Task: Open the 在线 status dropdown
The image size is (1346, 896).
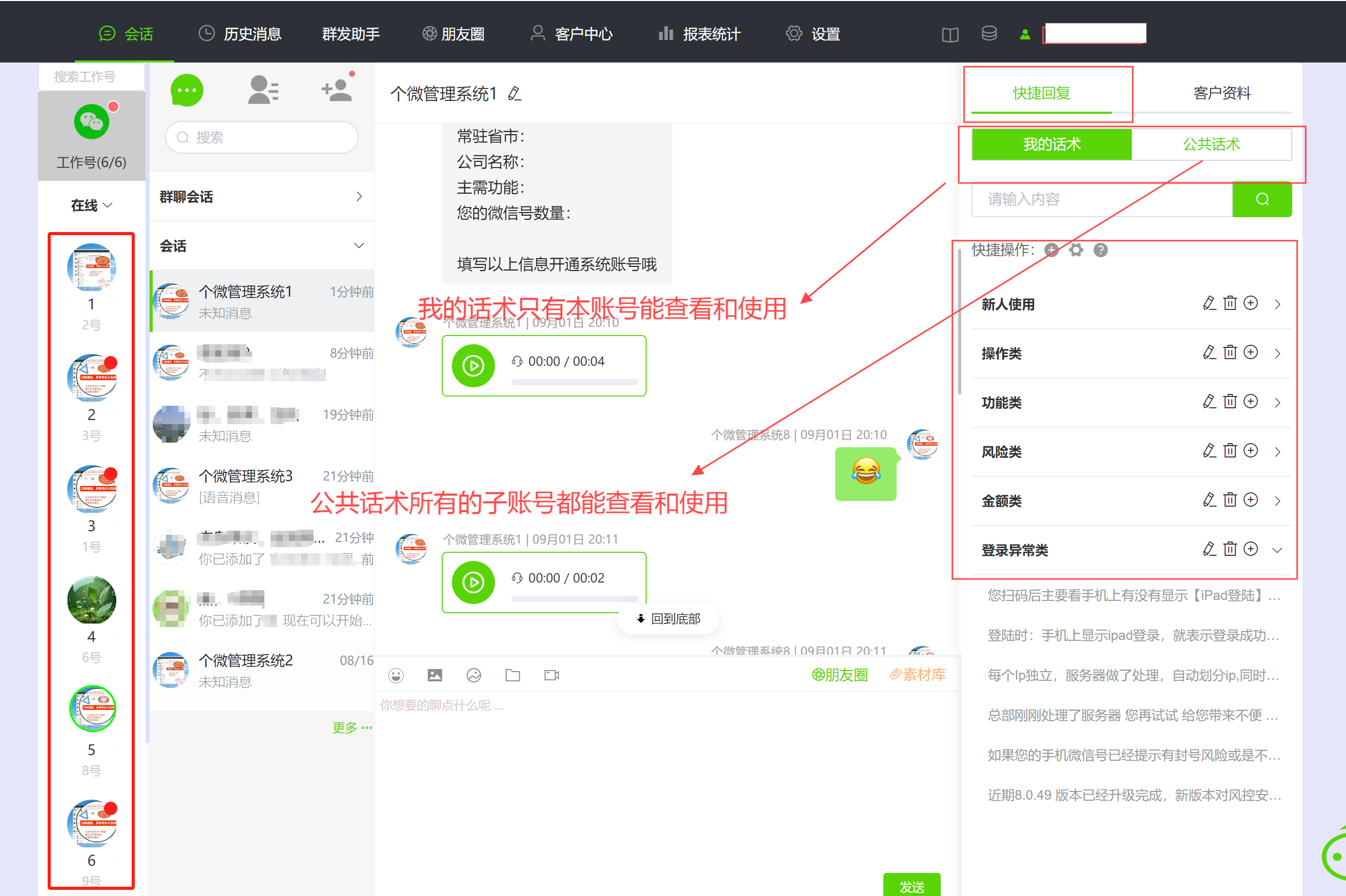Action: (91, 205)
